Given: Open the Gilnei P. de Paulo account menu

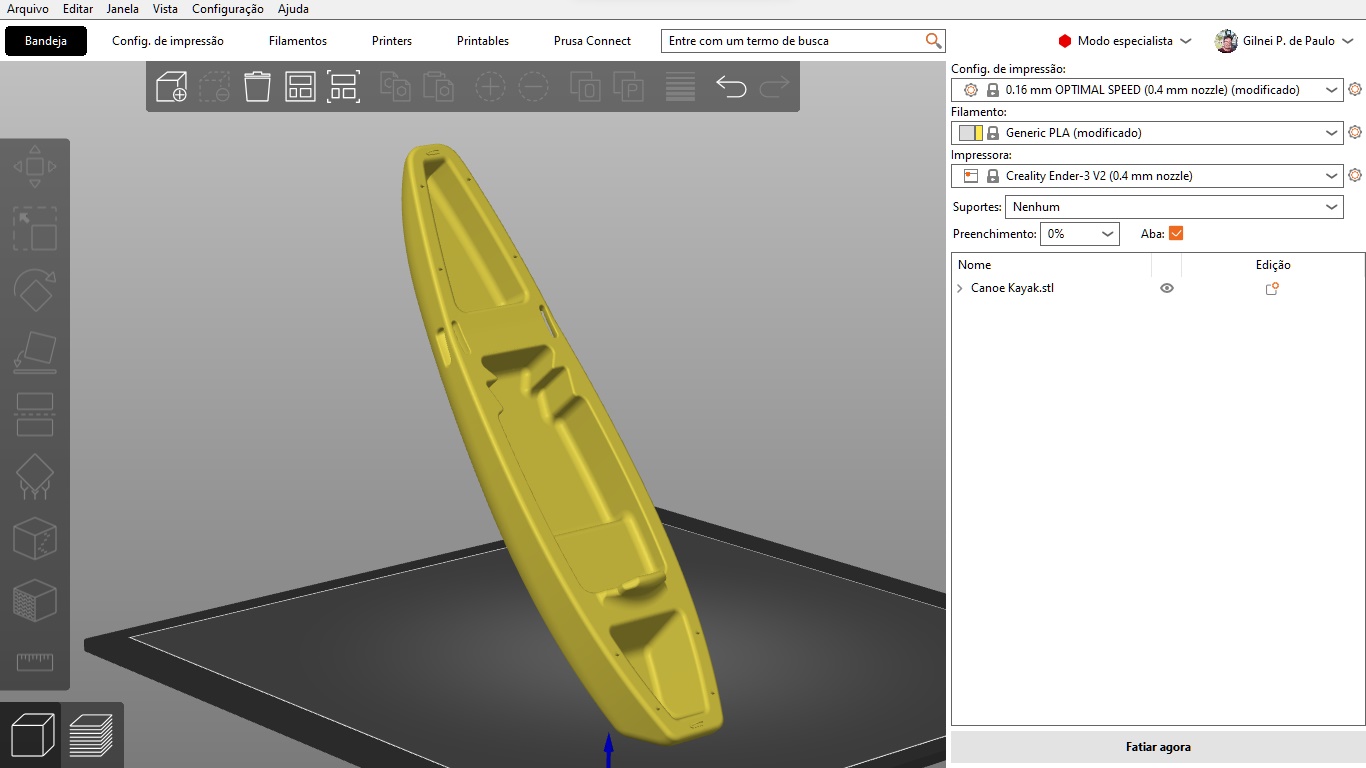Looking at the screenshot, I should click(1284, 41).
